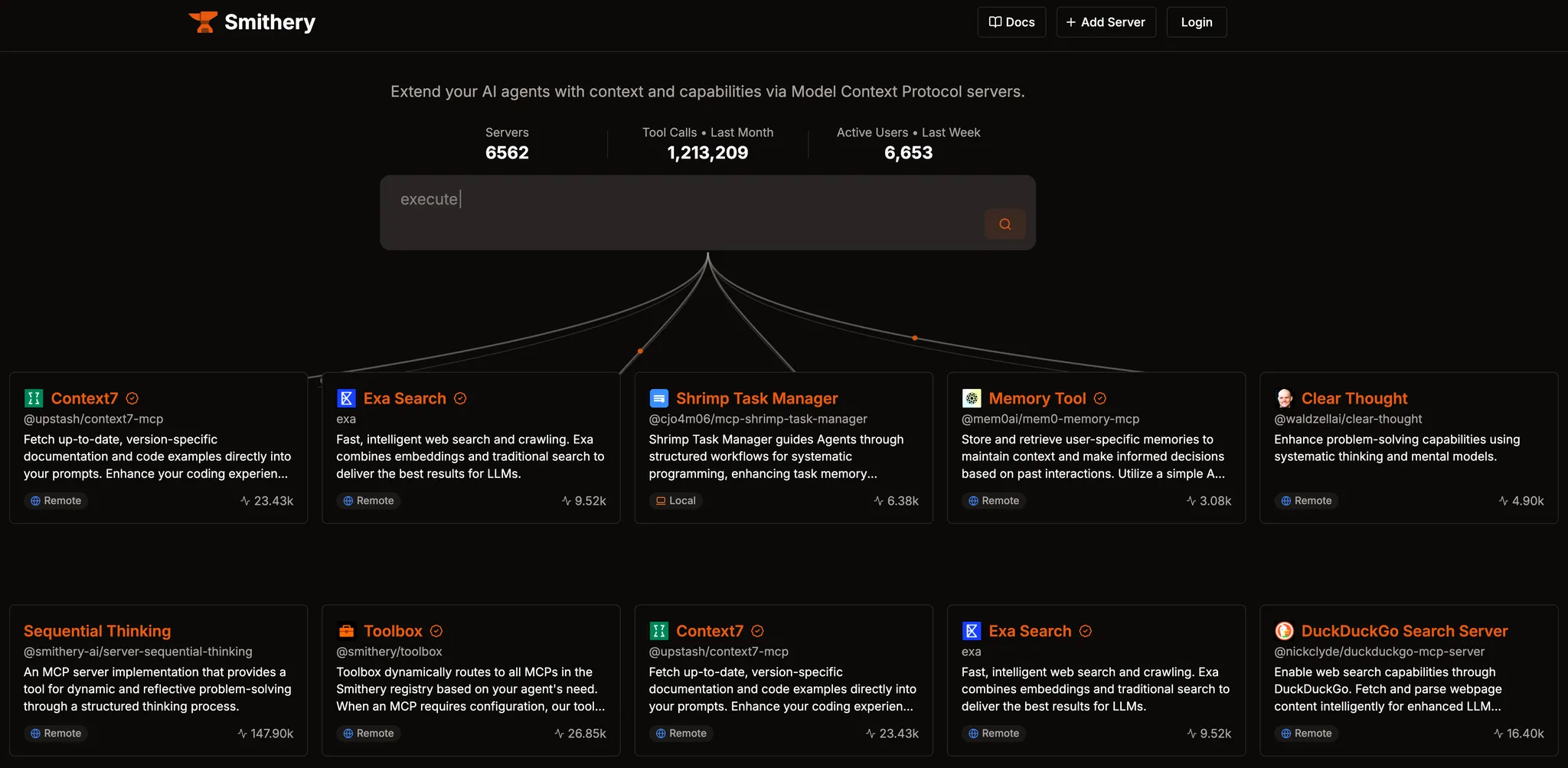Click the Add Server button
1568x768 pixels.
coord(1106,22)
